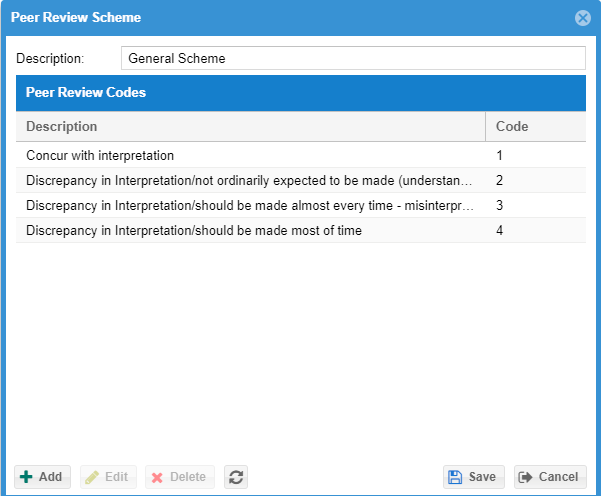Click the pencil Edit icon
Screen dimensions: 601x496
[92, 477]
